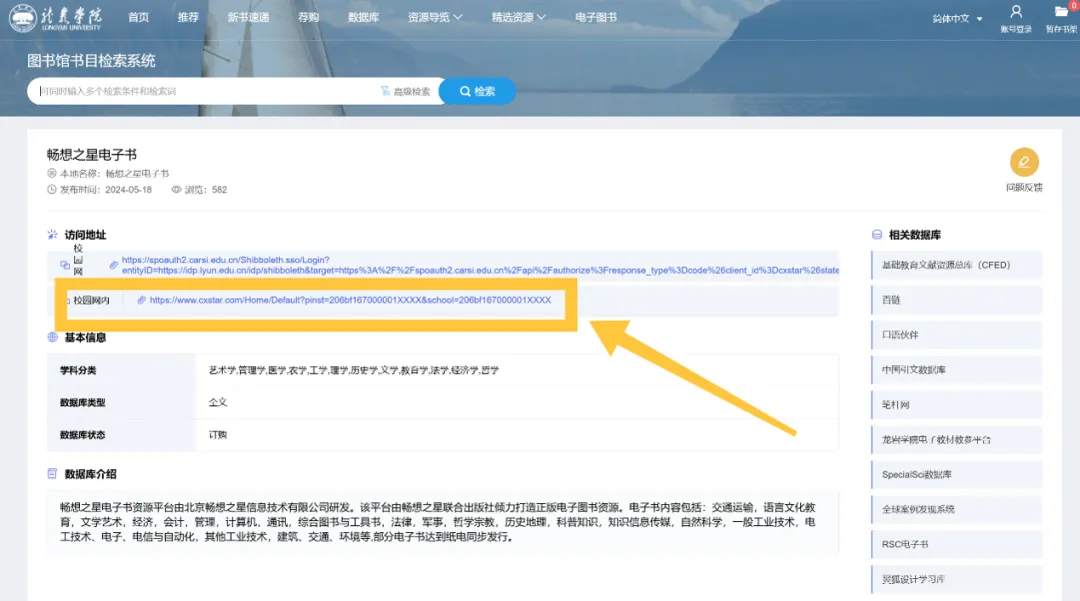The width and height of the screenshot is (1080, 601).
Task: Open the 百链 related database
Action: [957, 300]
